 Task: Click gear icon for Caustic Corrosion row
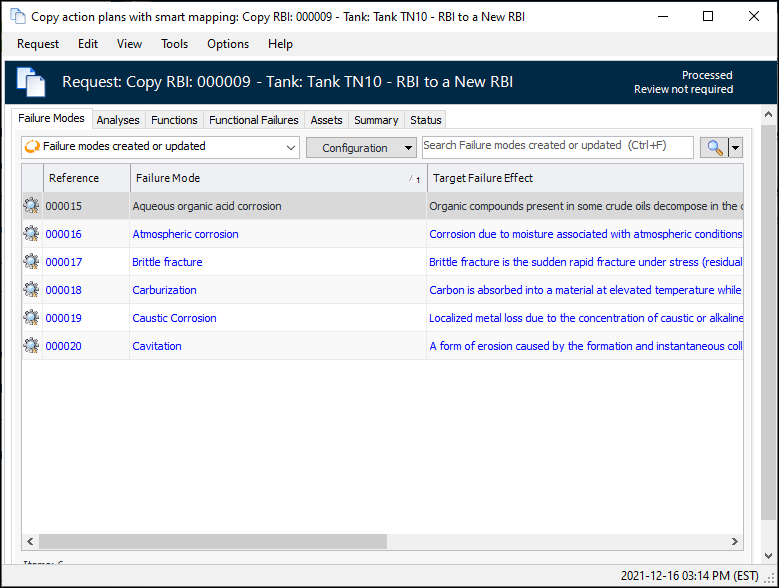tap(31, 318)
